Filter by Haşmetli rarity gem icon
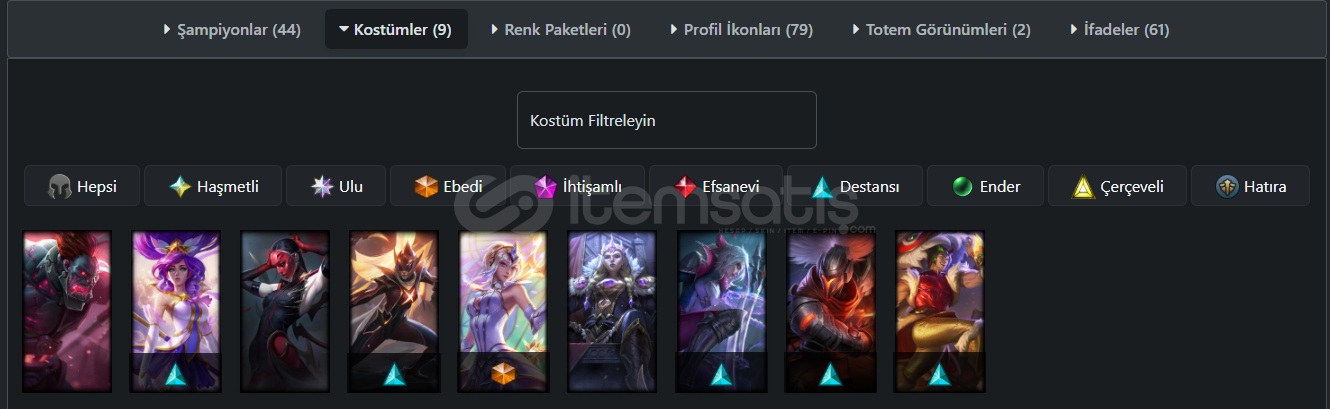The height and width of the screenshot is (409, 1330). 180,187
